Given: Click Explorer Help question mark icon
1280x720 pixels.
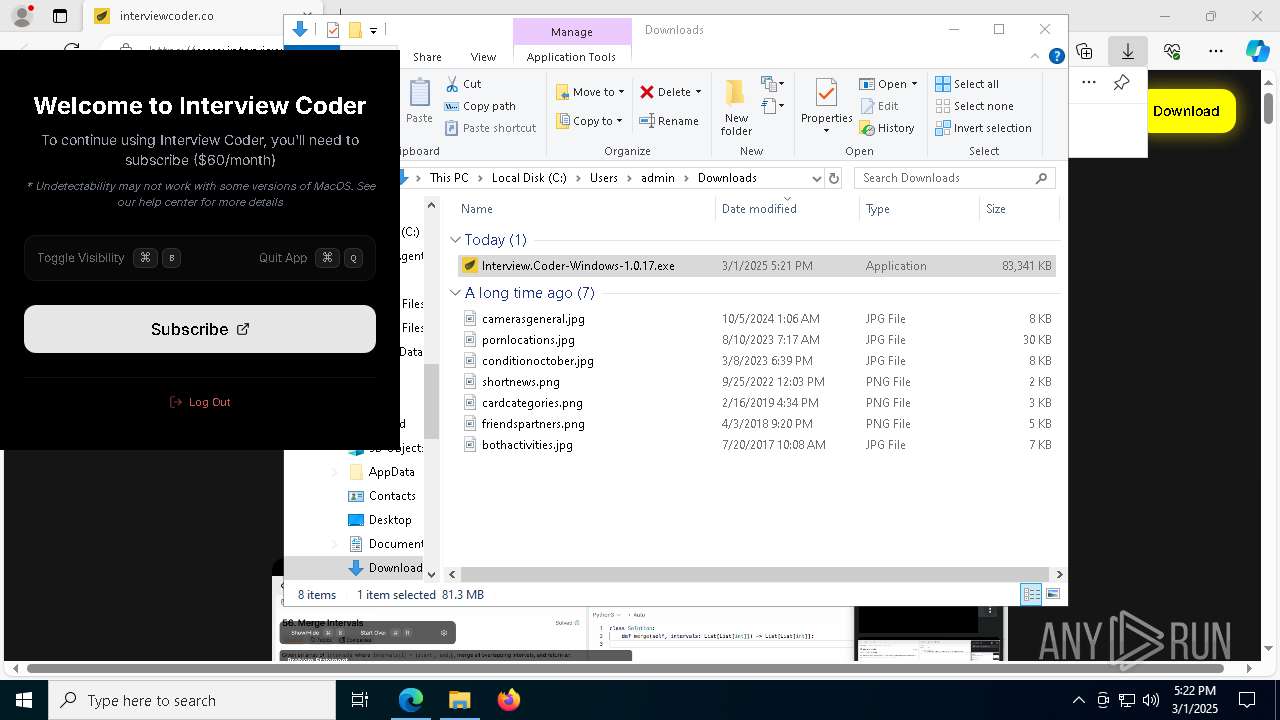Looking at the screenshot, I should [1056, 57].
